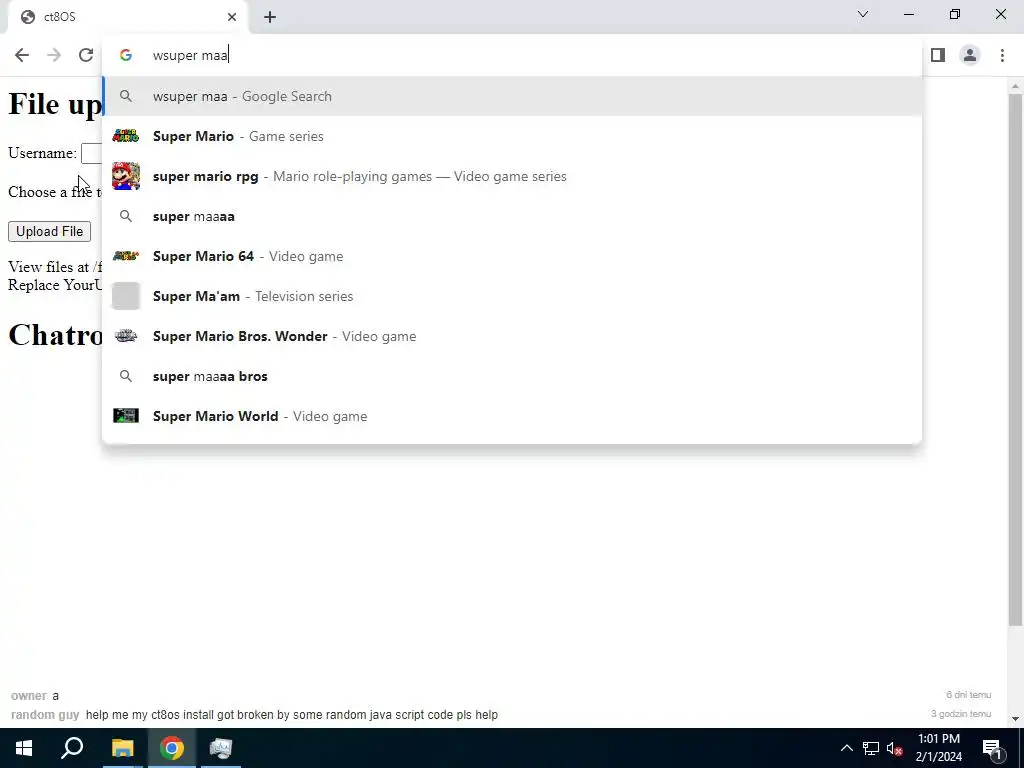The height and width of the screenshot is (768, 1024).
Task: Click the '3 godzin temu' timestamp
Action: coord(961,714)
